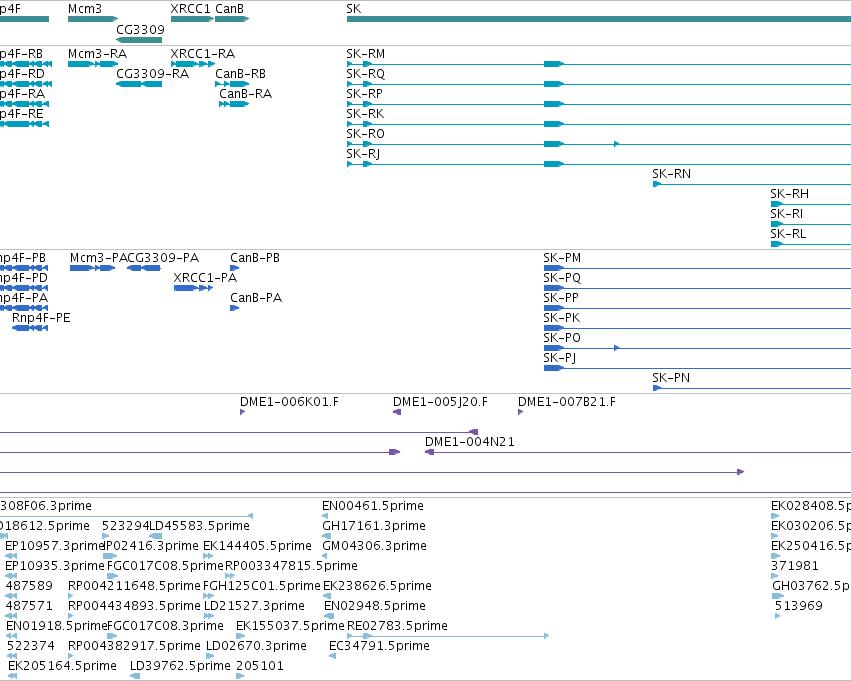Open the SK-RM transcript
This screenshot has height=681, width=851.
365,54
